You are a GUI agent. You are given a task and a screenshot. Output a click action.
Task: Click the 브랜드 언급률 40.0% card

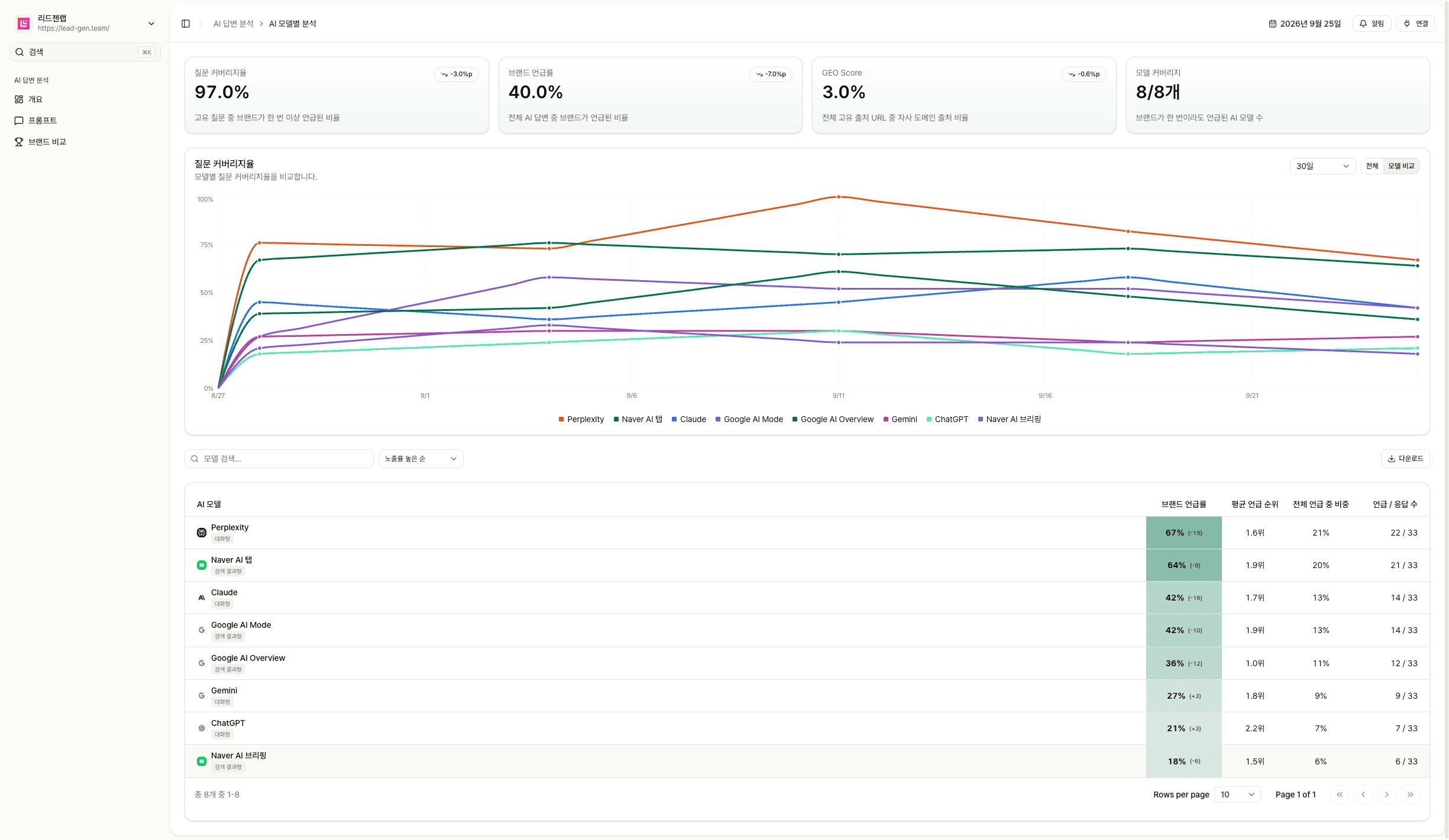651,95
